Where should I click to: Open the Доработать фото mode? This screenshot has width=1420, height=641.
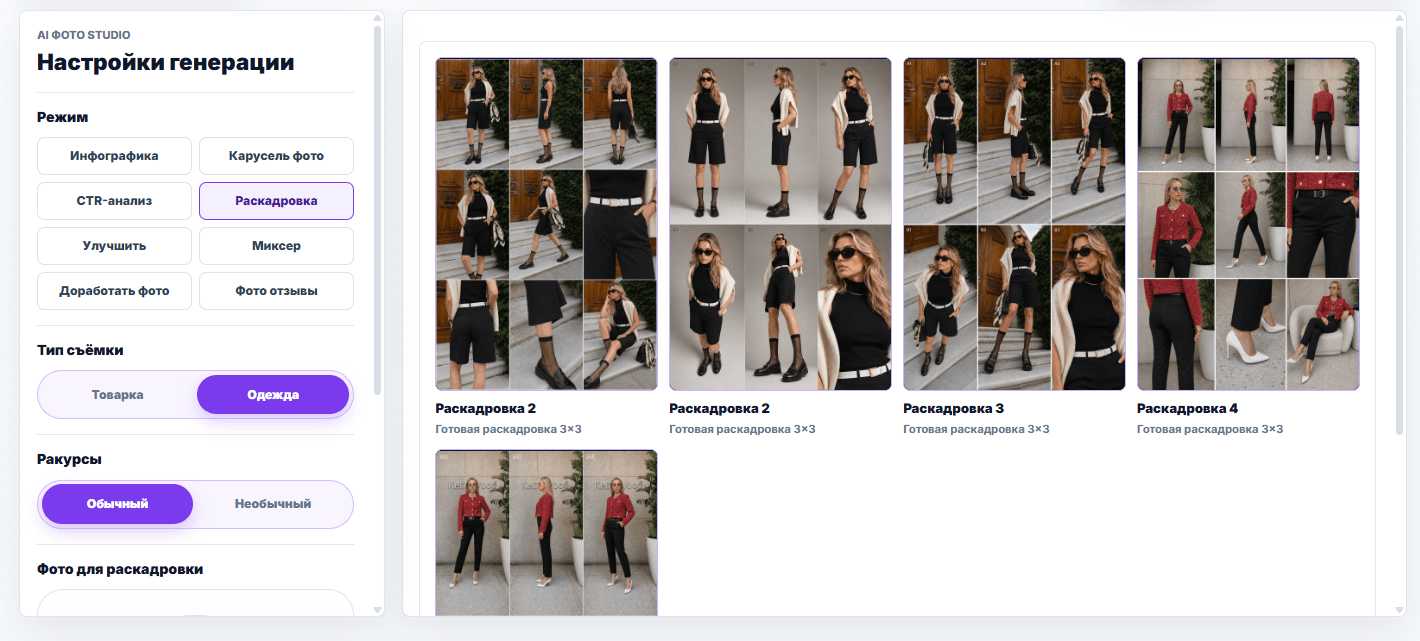tap(114, 291)
